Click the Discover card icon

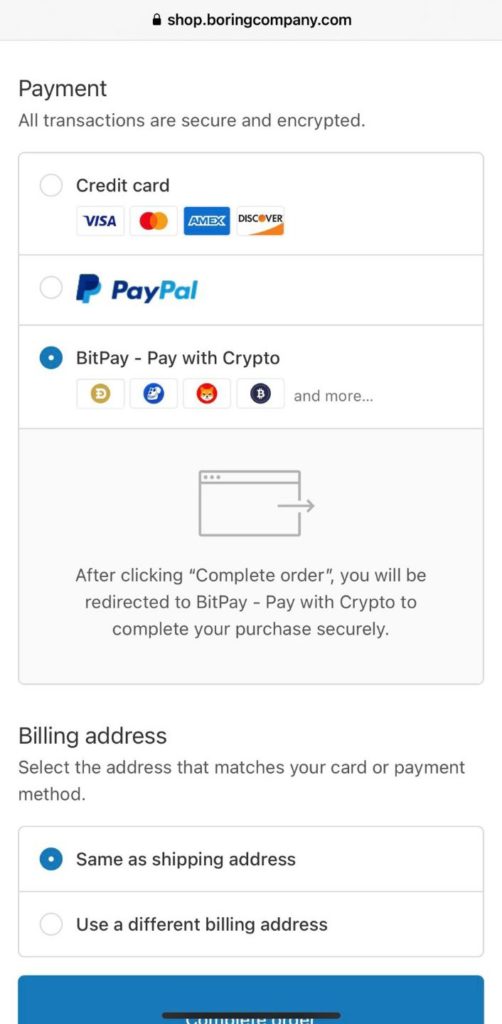(x=260, y=221)
